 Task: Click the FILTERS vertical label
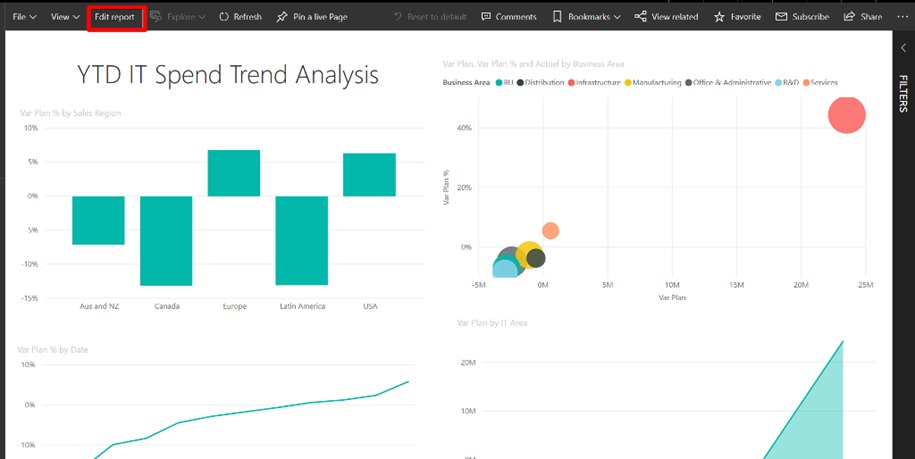point(903,93)
